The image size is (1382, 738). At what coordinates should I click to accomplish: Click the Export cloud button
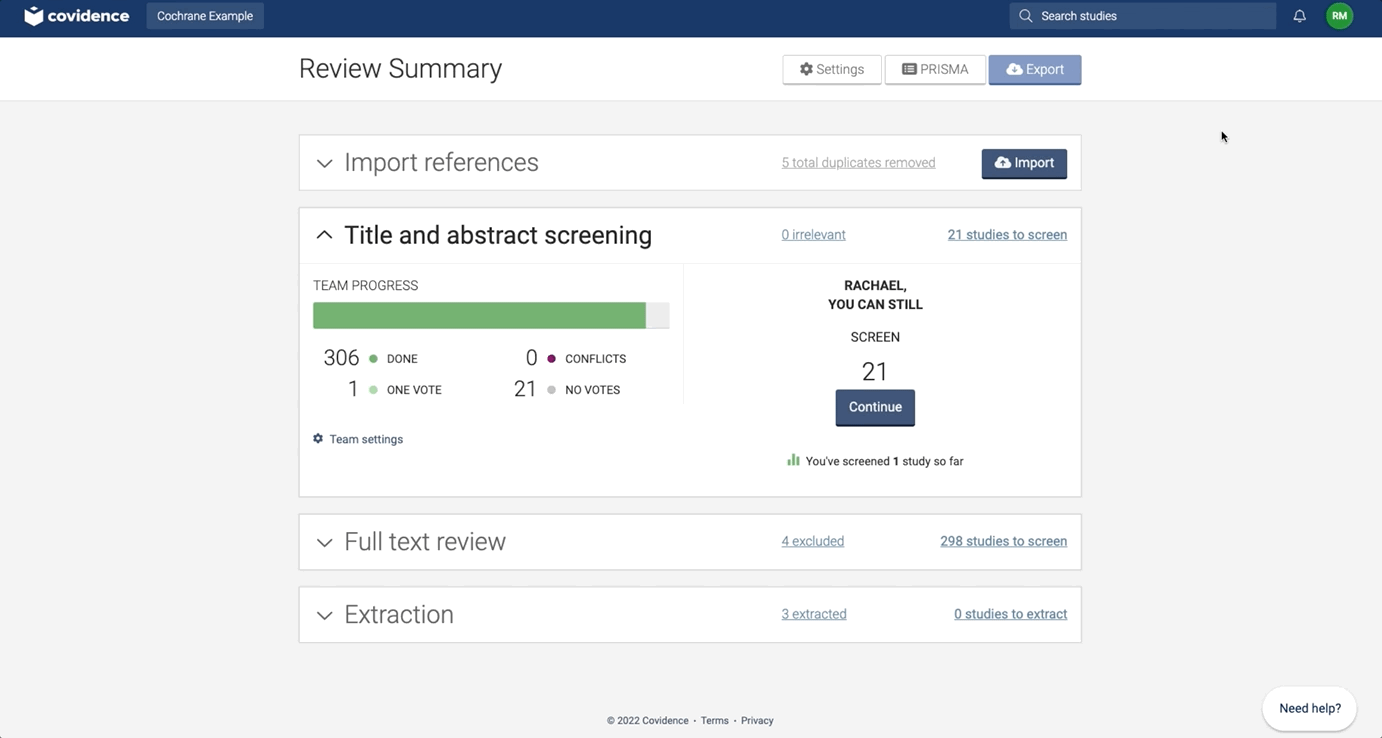pyautogui.click(x=1034, y=69)
